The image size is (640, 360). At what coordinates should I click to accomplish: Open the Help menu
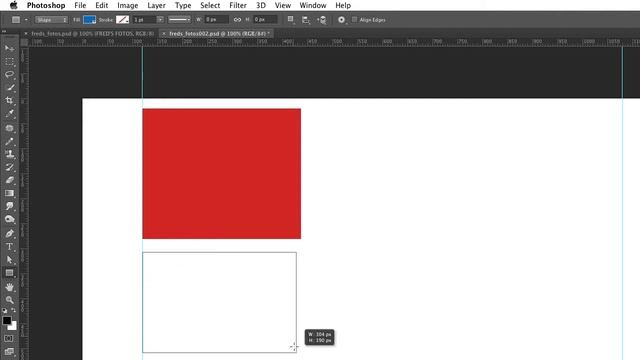[343, 5]
